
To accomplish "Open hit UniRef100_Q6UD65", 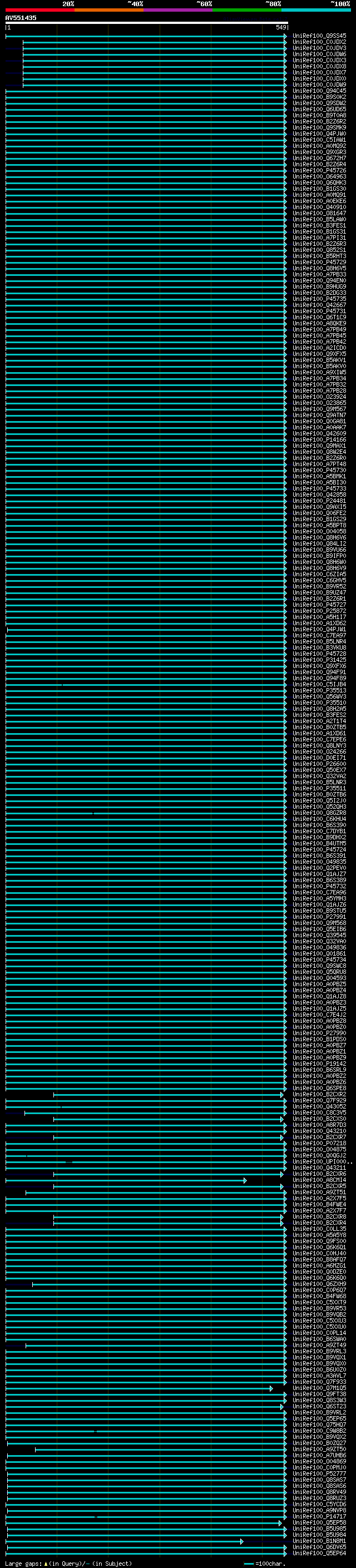I will (x=319, y=110).
